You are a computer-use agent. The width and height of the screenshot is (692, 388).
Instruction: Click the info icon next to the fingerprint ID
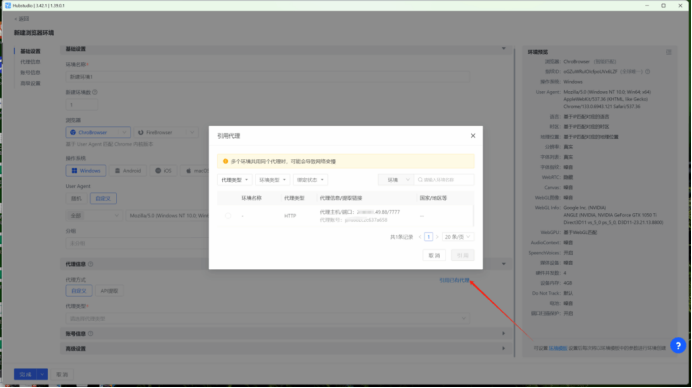(x=647, y=72)
